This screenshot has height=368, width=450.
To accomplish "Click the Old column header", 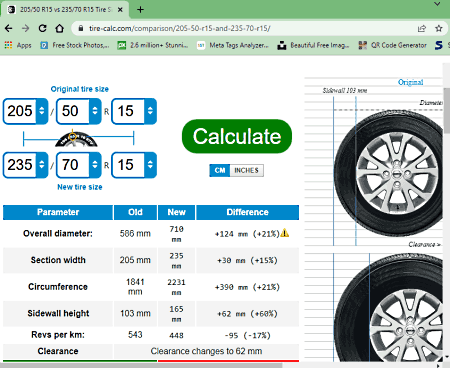I will point(135,212).
